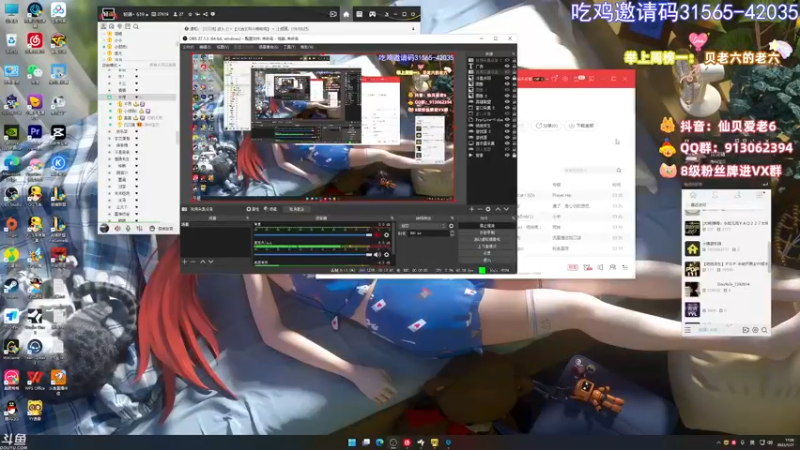Open the 工具(T) menu in OBS

coord(289,47)
